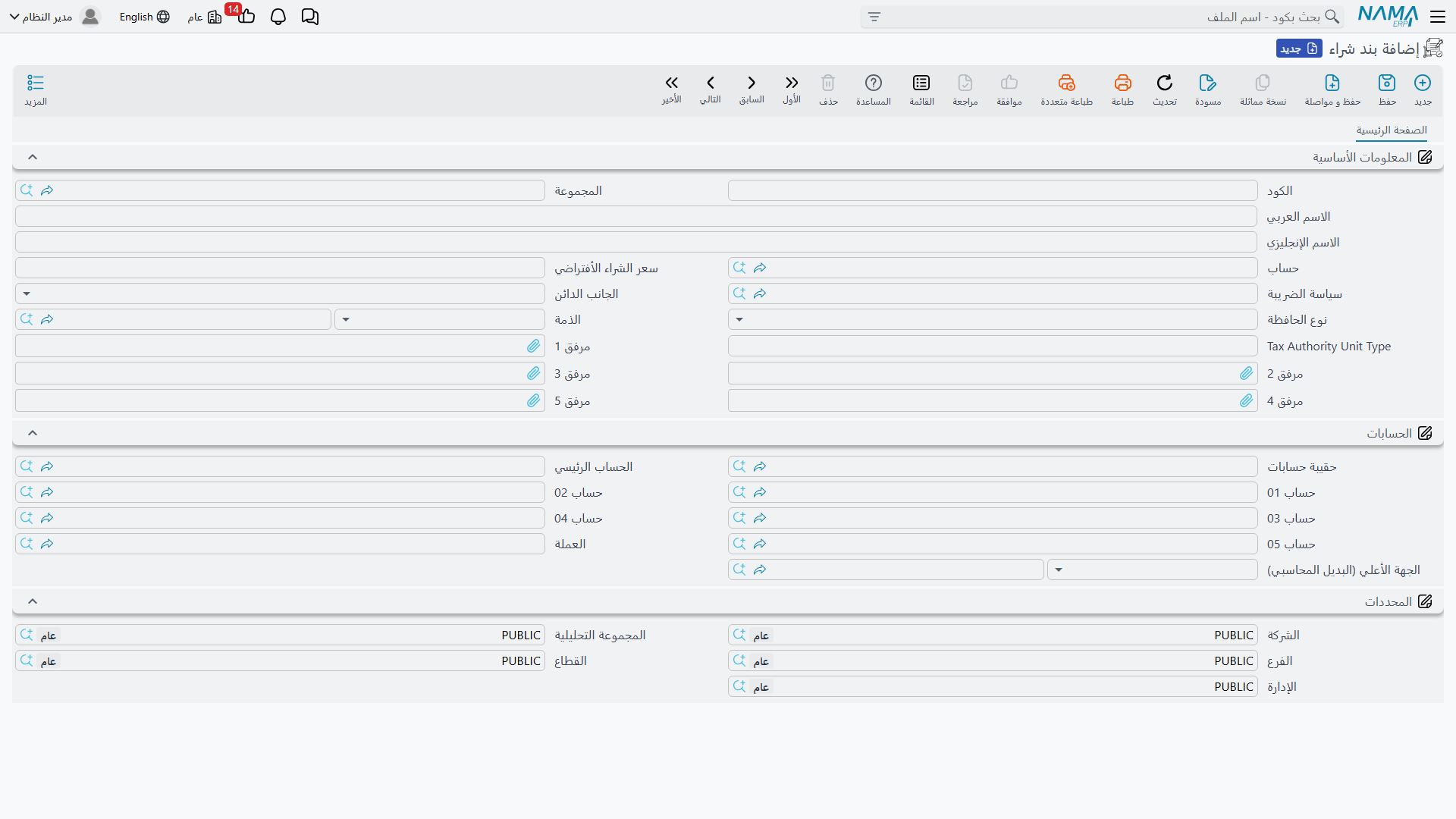
Task: Click the تحديث refresh icon
Action: (x=1165, y=83)
